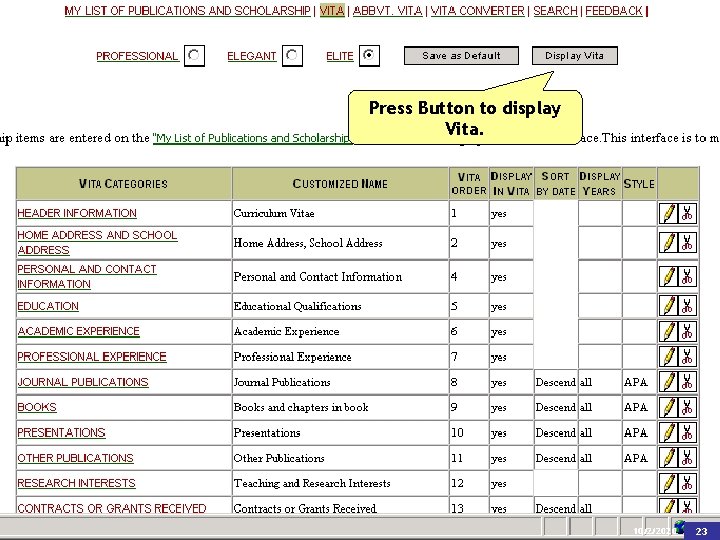Screen dimensions: 720x540
Task: Open My List of Publications and Scholarship menu
Action: 187,11
